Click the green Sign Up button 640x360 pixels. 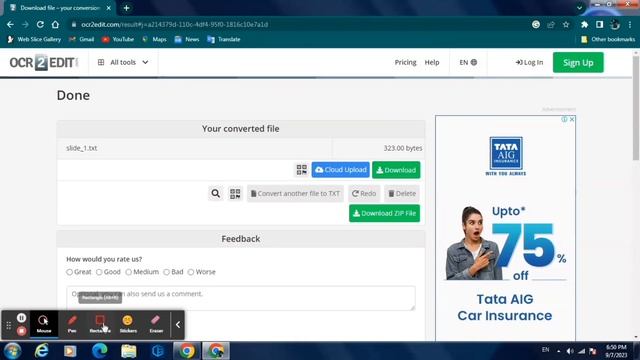[578, 62]
